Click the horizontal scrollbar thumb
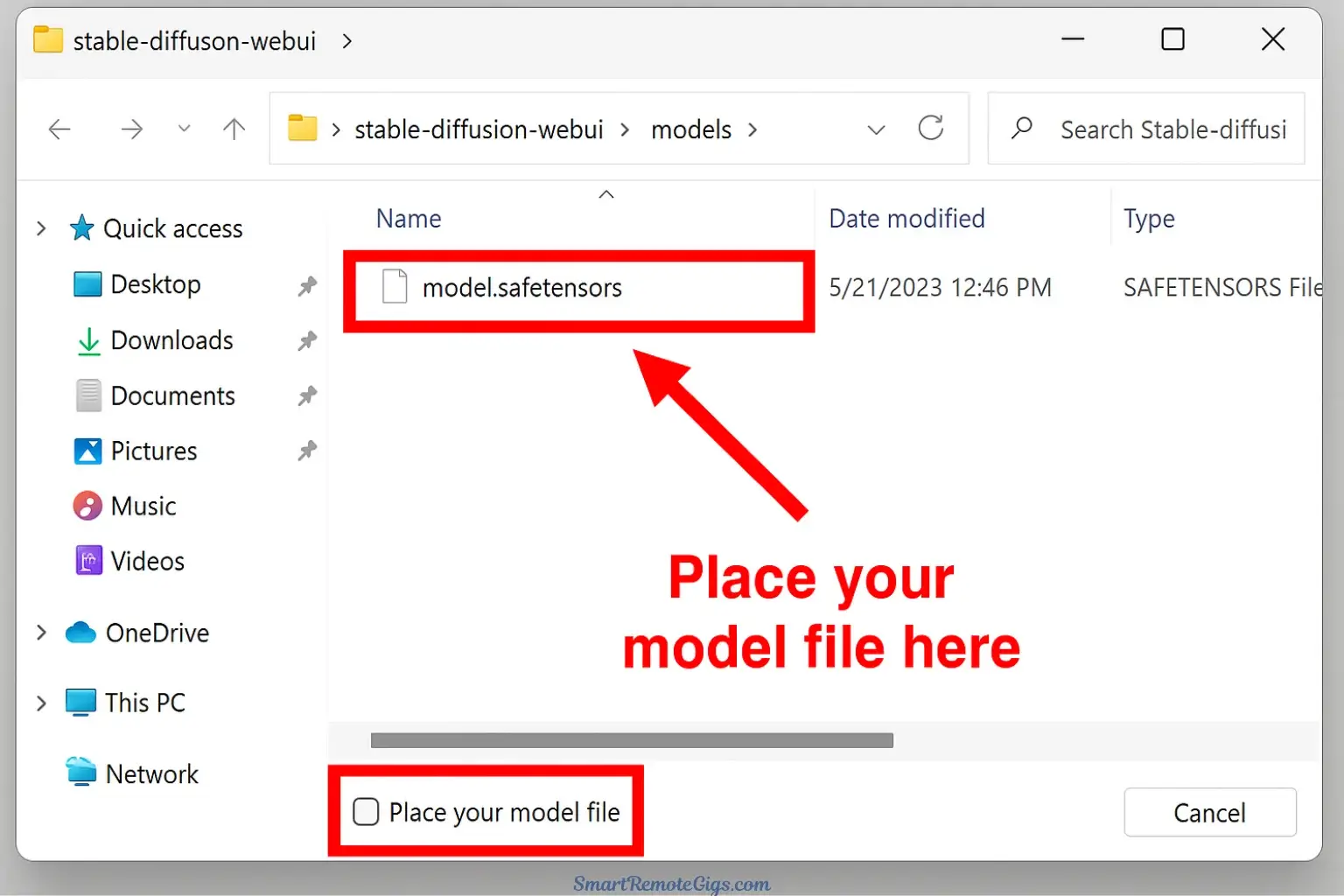Image resolution: width=1344 pixels, height=896 pixels. 632,741
